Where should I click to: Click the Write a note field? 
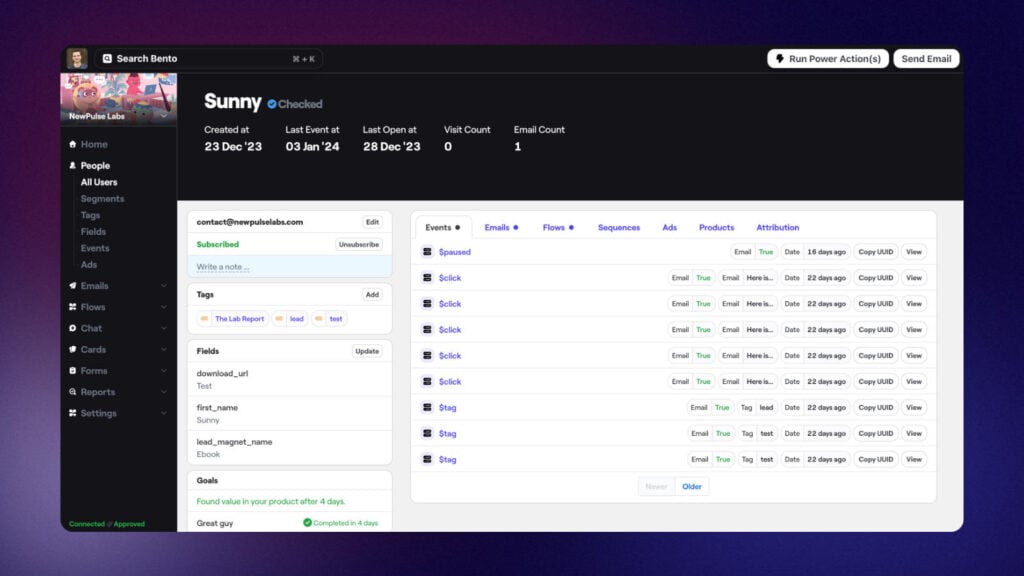click(x=288, y=267)
